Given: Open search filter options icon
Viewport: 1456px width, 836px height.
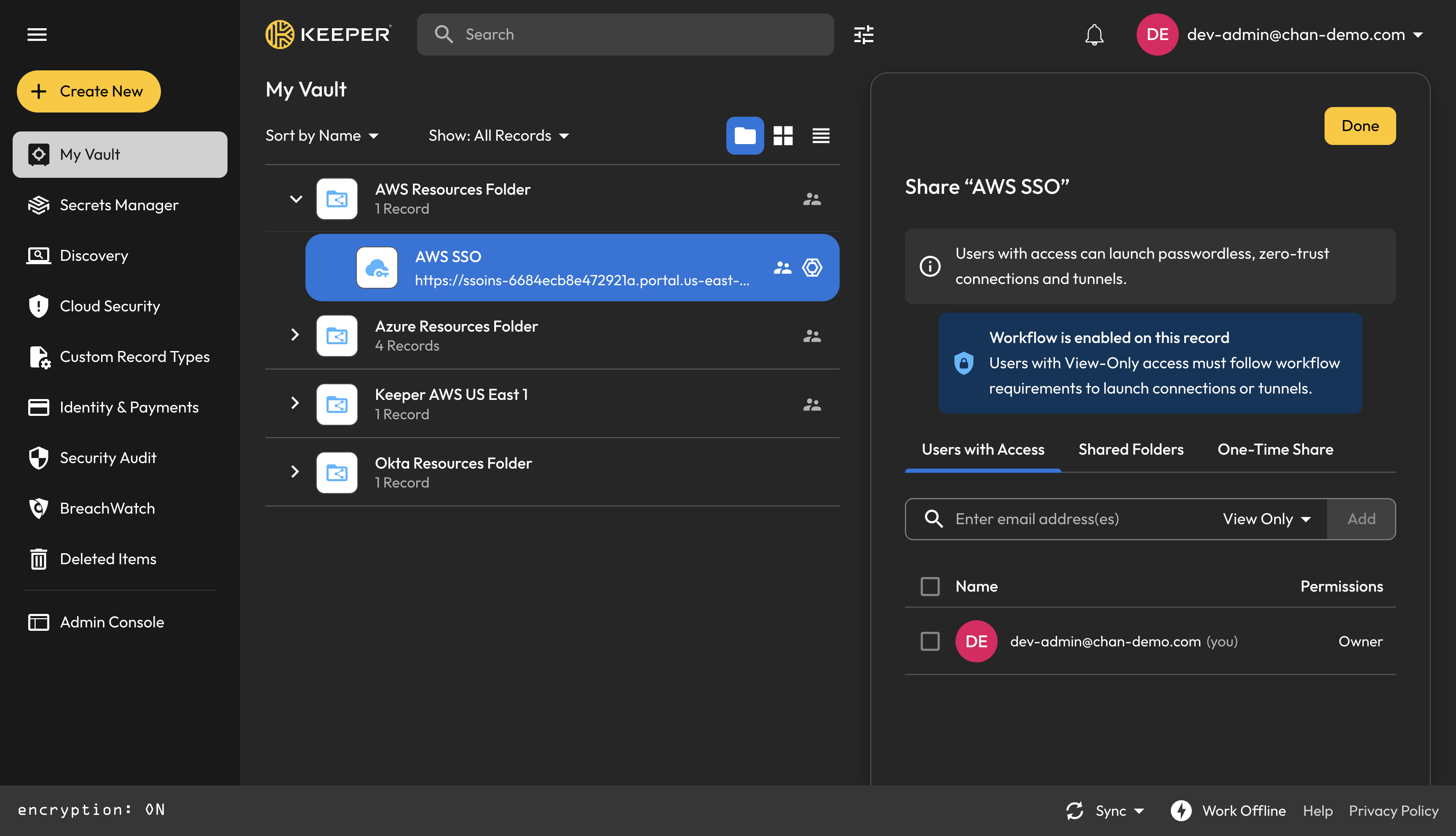Looking at the screenshot, I should (x=863, y=35).
